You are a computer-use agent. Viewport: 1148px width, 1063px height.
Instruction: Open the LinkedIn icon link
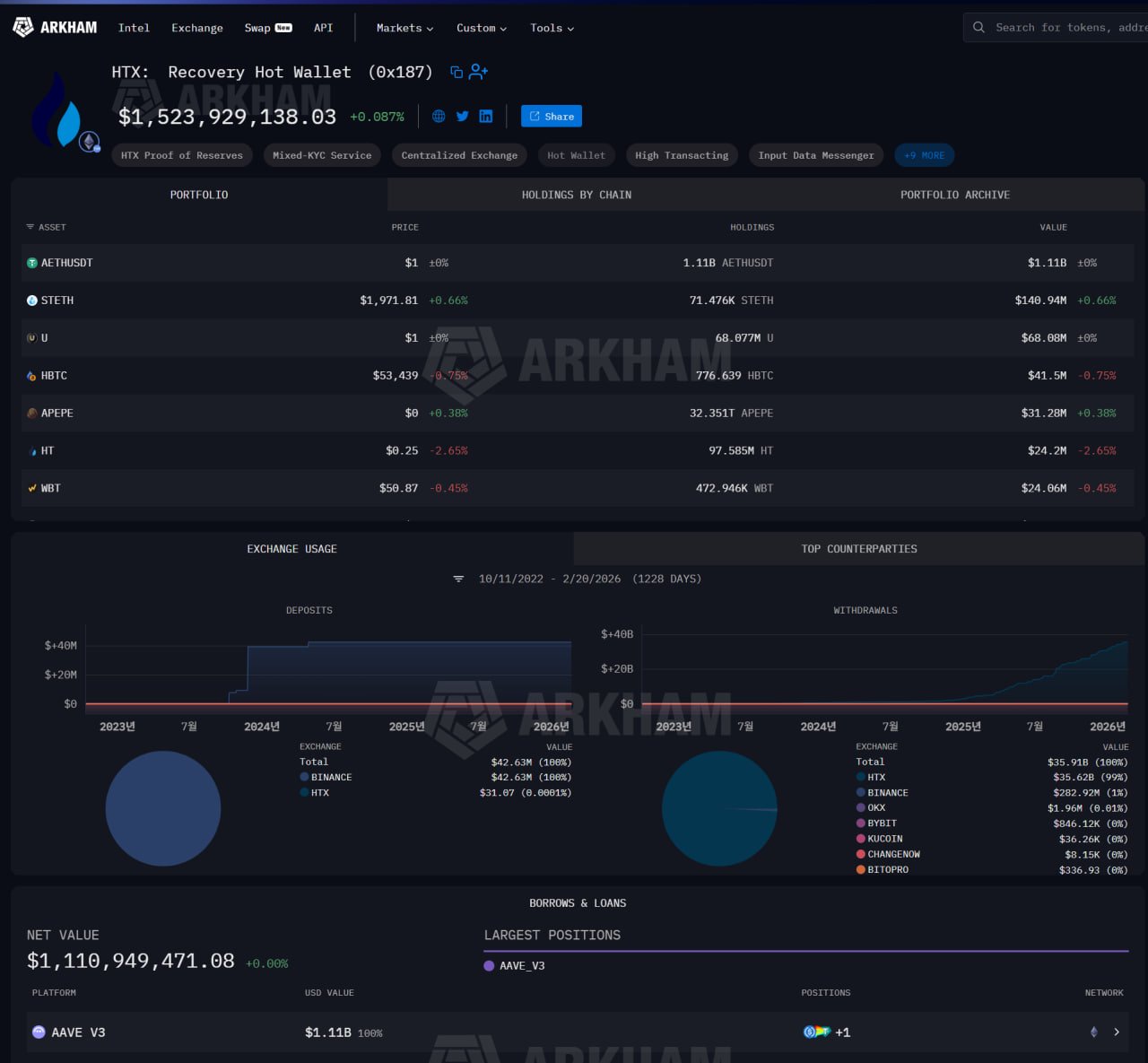pyautogui.click(x=486, y=117)
